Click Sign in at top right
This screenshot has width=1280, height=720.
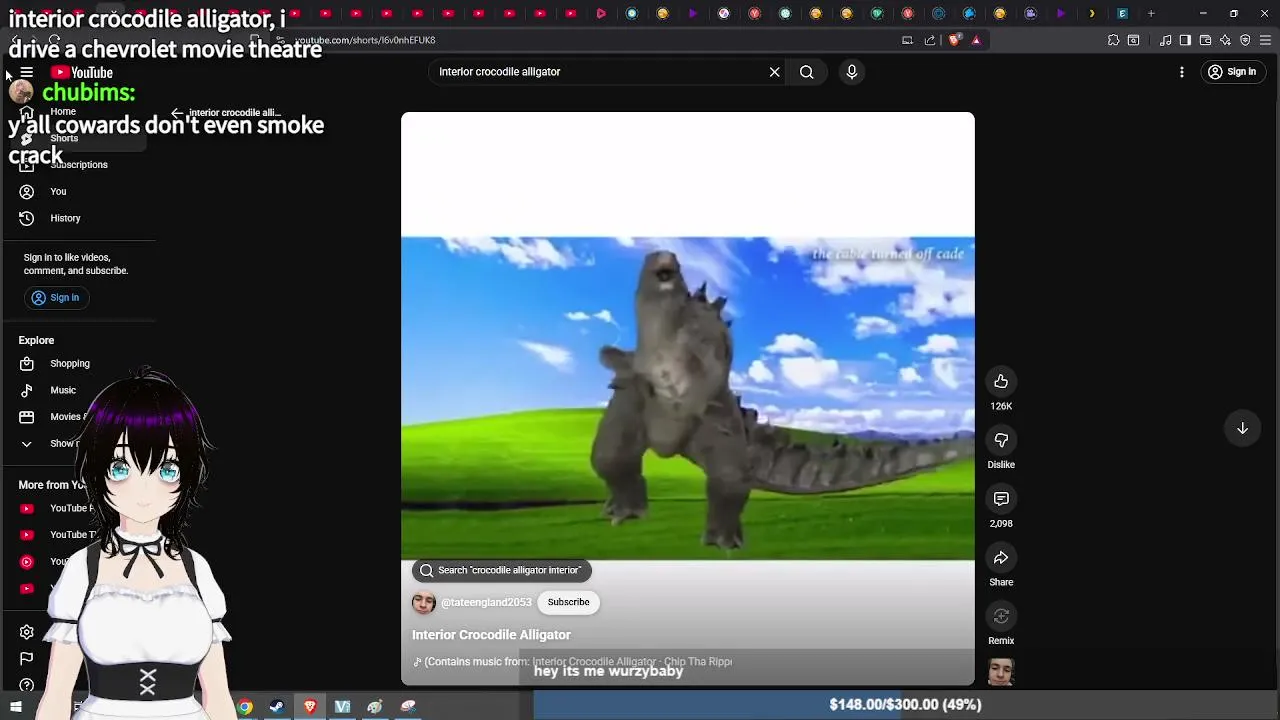tap(1232, 72)
